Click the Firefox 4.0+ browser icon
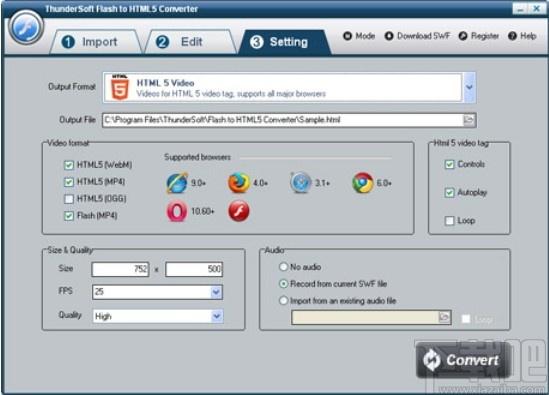This screenshot has height=395, width=549. coord(239,183)
